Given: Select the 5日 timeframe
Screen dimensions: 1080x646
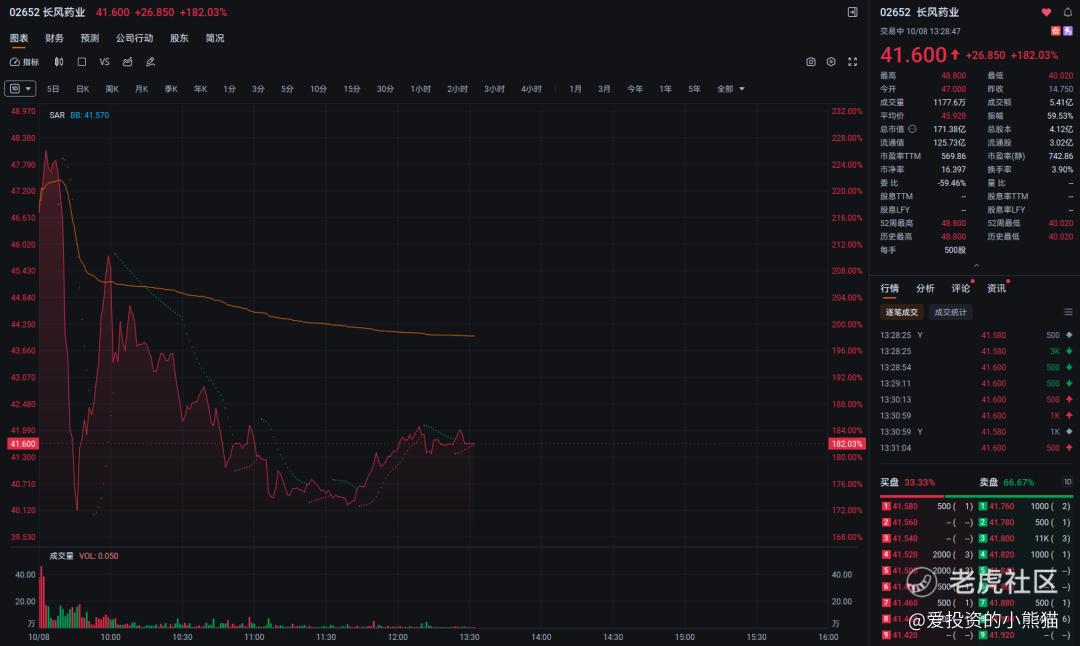Looking at the screenshot, I should coord(53,89).
